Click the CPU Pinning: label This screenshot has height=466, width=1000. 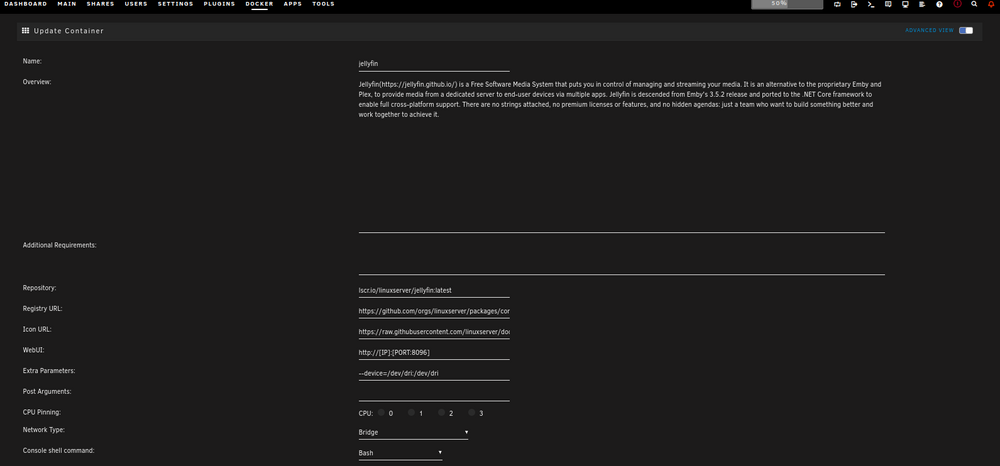tap(41, 412)
